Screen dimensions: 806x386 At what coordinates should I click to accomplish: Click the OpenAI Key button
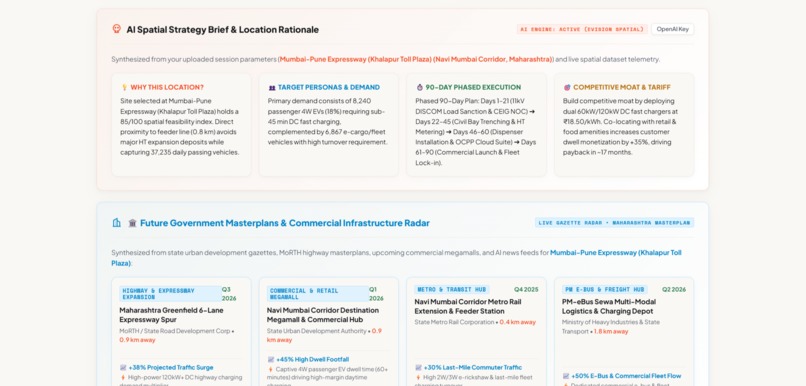(672, 29)
